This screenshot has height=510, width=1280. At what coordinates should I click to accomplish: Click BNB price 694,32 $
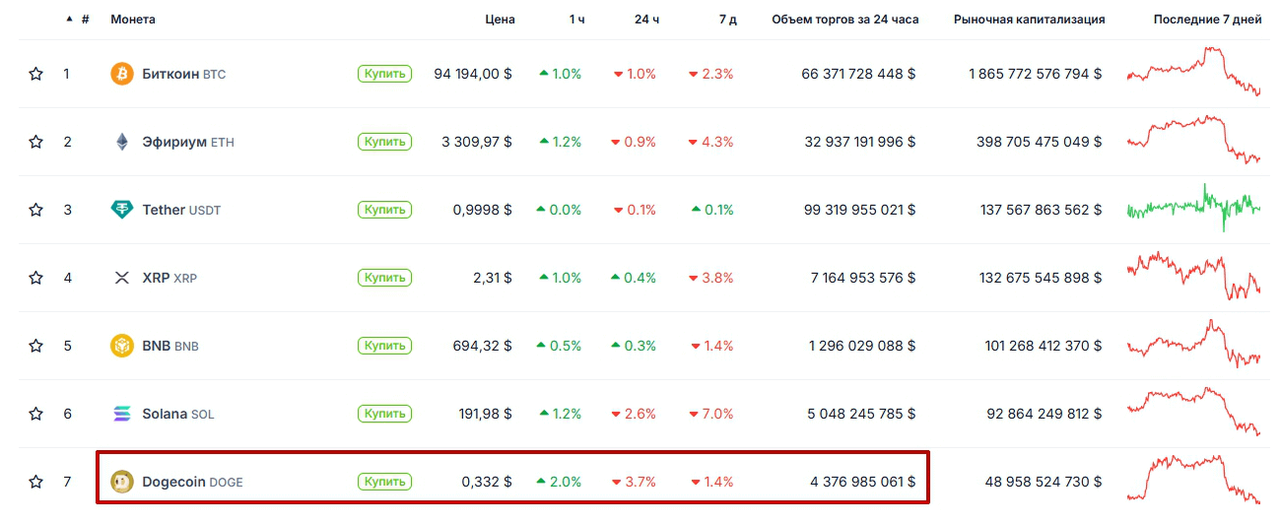(x=482, y=346)
